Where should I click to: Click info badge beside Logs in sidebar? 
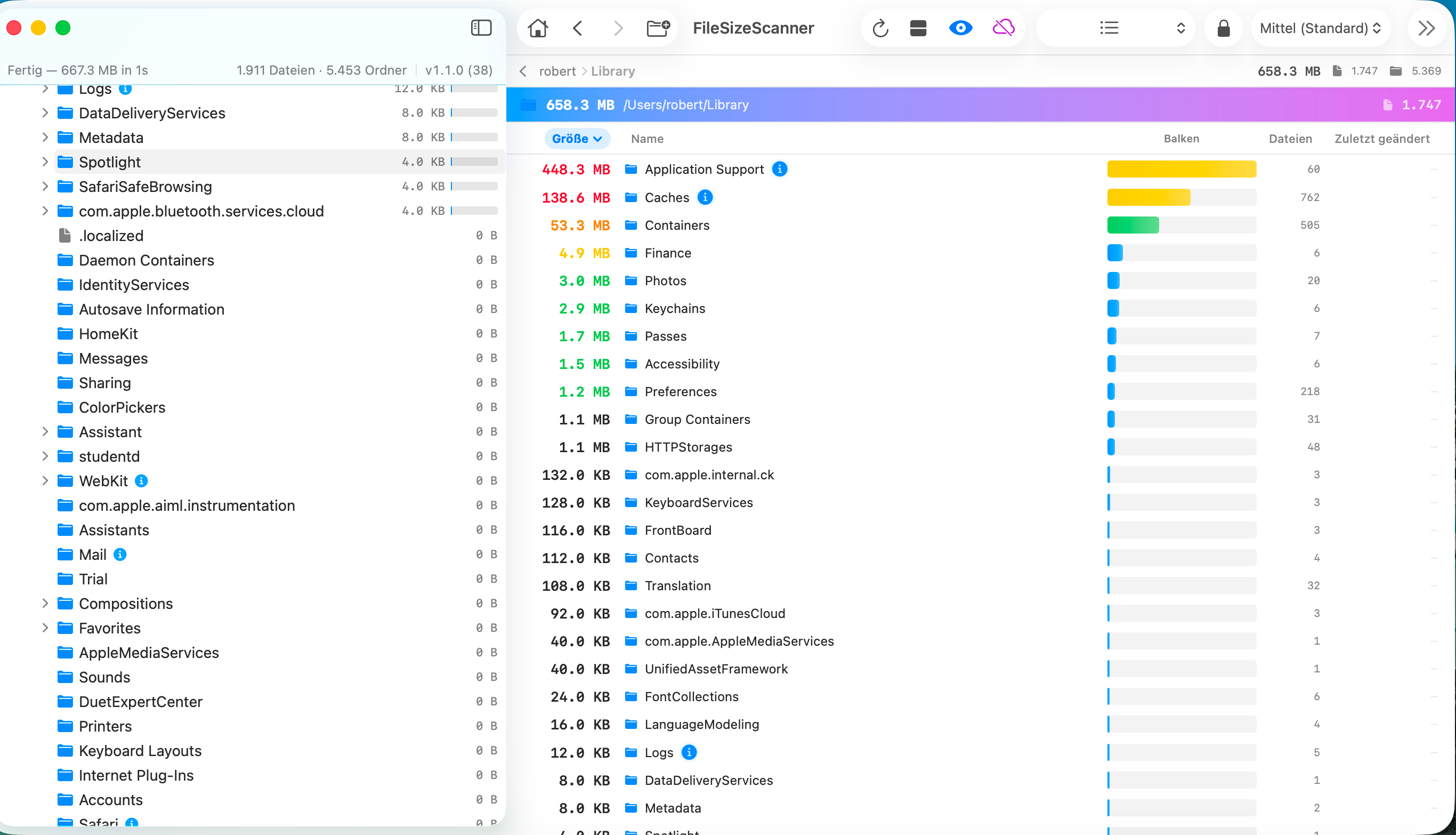click(x=125, y=89)
